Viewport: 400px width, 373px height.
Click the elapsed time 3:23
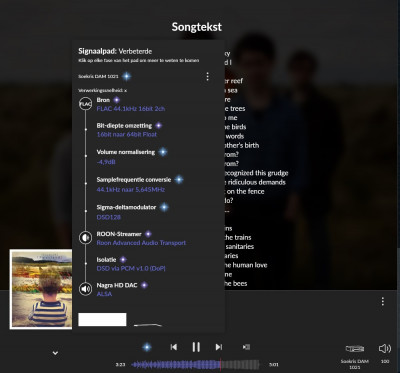[120, 365]
